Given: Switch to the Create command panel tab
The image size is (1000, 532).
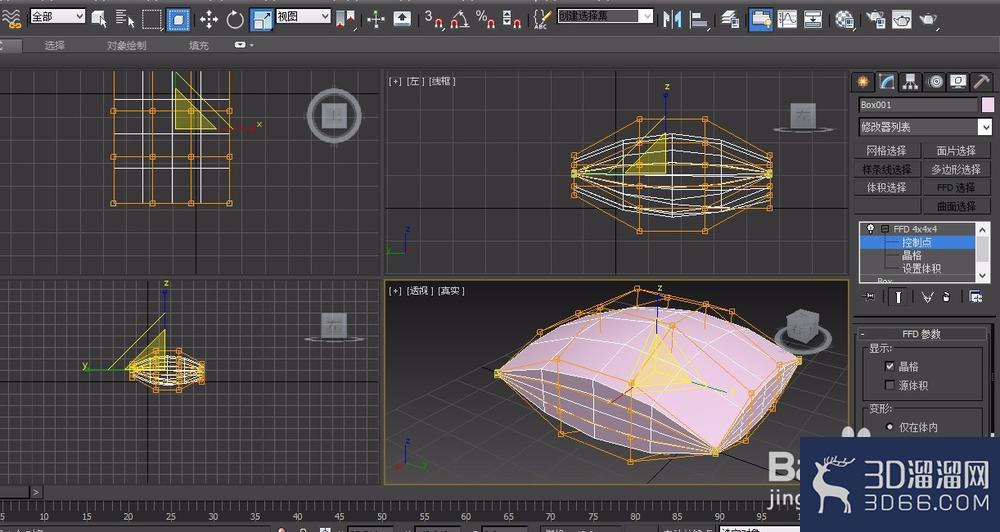Looking at the screenshot, I should tap(863, 82).
